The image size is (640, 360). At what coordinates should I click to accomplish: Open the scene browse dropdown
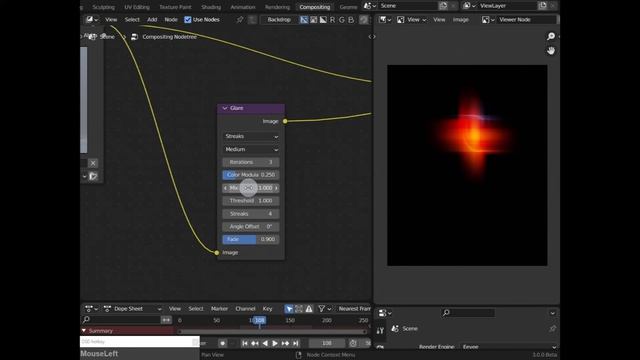(x=369, y=6)
